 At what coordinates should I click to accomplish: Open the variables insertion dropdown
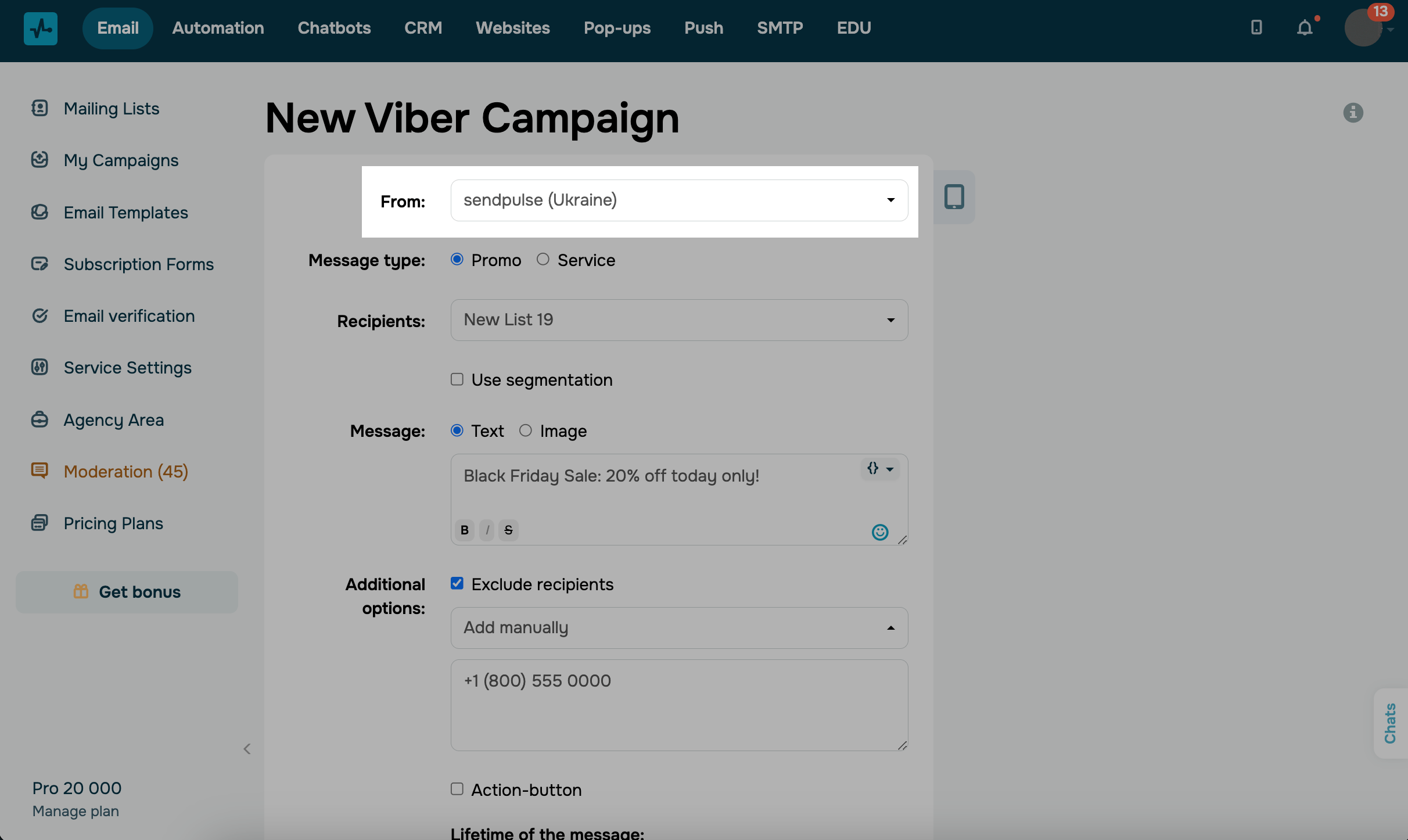click(x=880, y=469)
